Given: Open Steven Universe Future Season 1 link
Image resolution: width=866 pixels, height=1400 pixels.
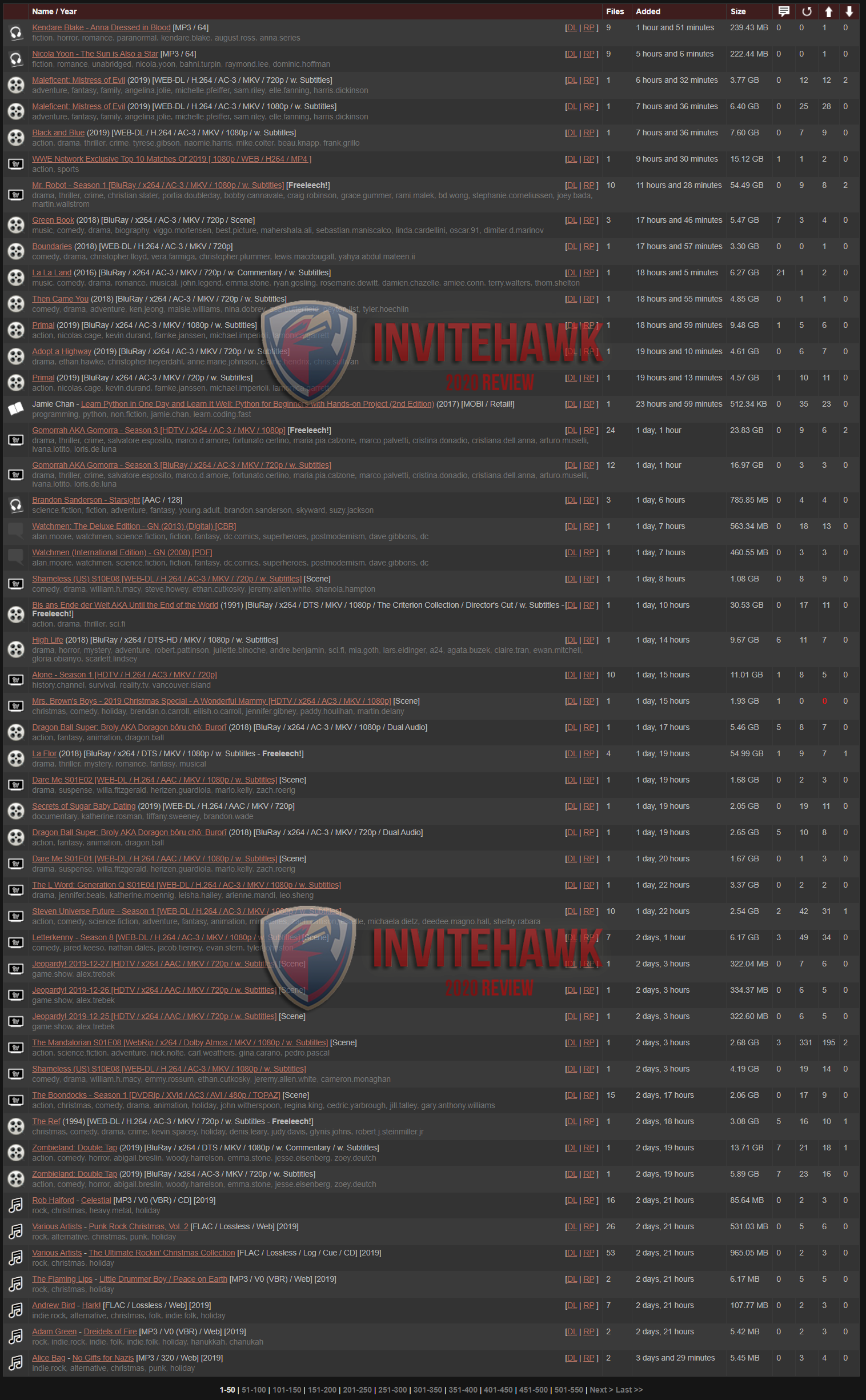Looking at the screenshot, I should [187, 912].
